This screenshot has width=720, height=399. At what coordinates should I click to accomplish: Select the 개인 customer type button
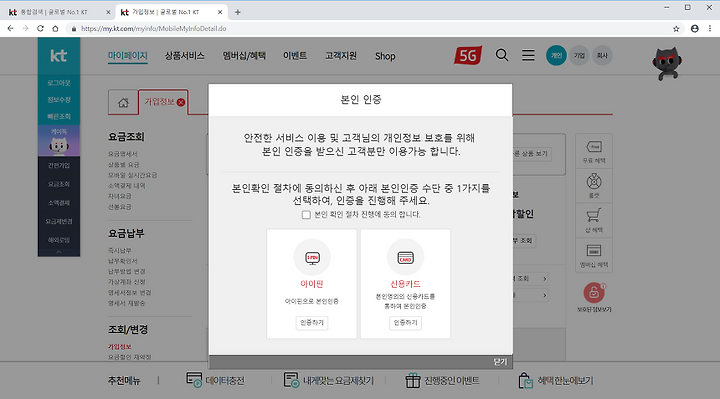coord(556,56)
